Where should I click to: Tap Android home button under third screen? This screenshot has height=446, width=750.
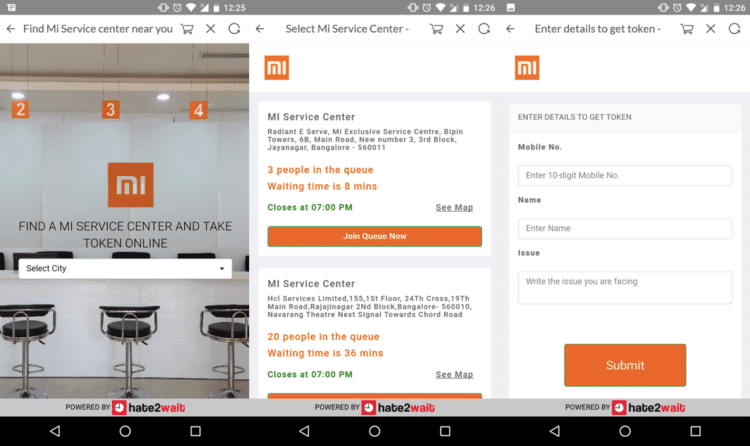click(x=625, y=431)
